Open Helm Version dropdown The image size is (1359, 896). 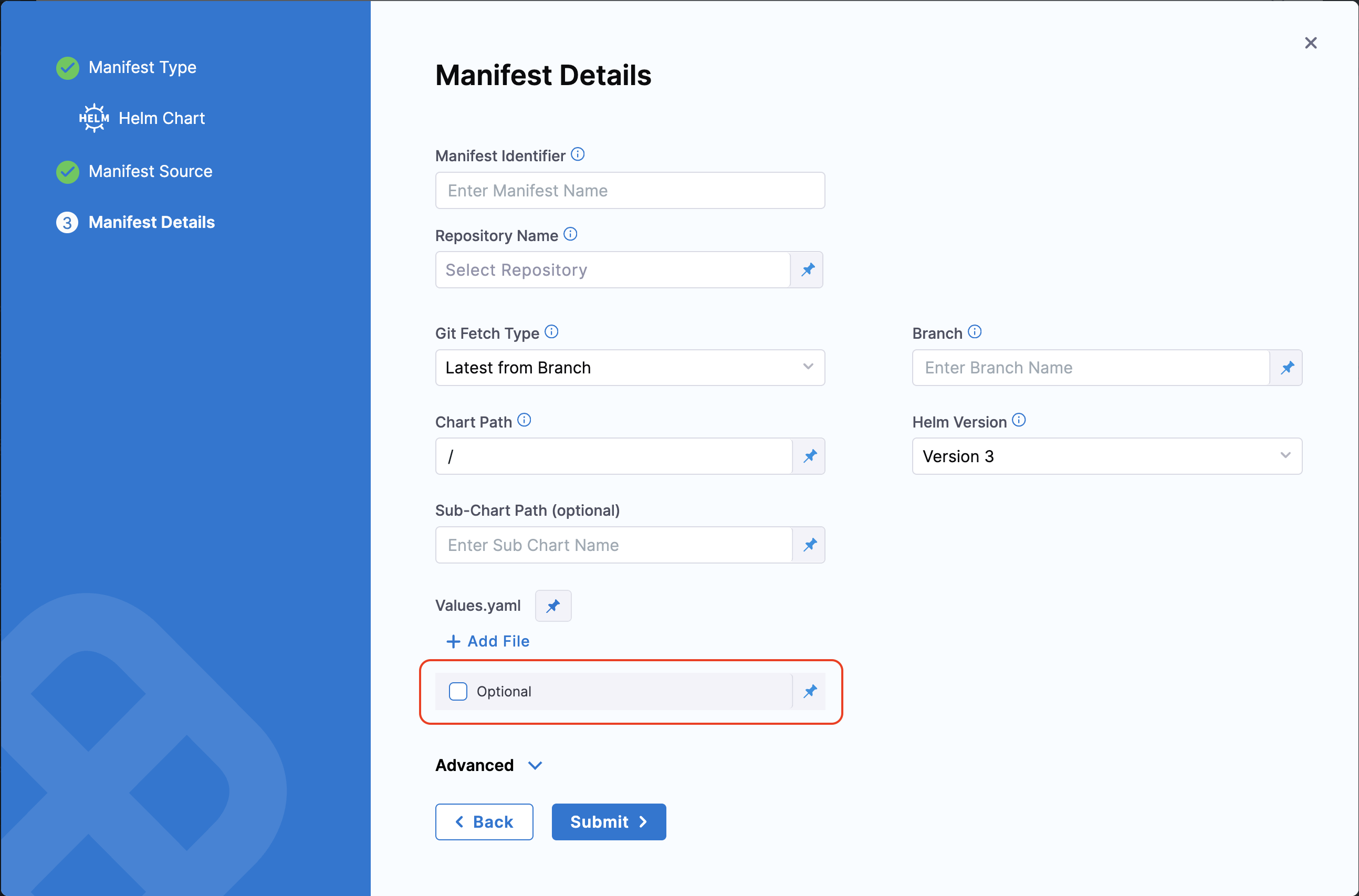click(x=1106, y=456)
